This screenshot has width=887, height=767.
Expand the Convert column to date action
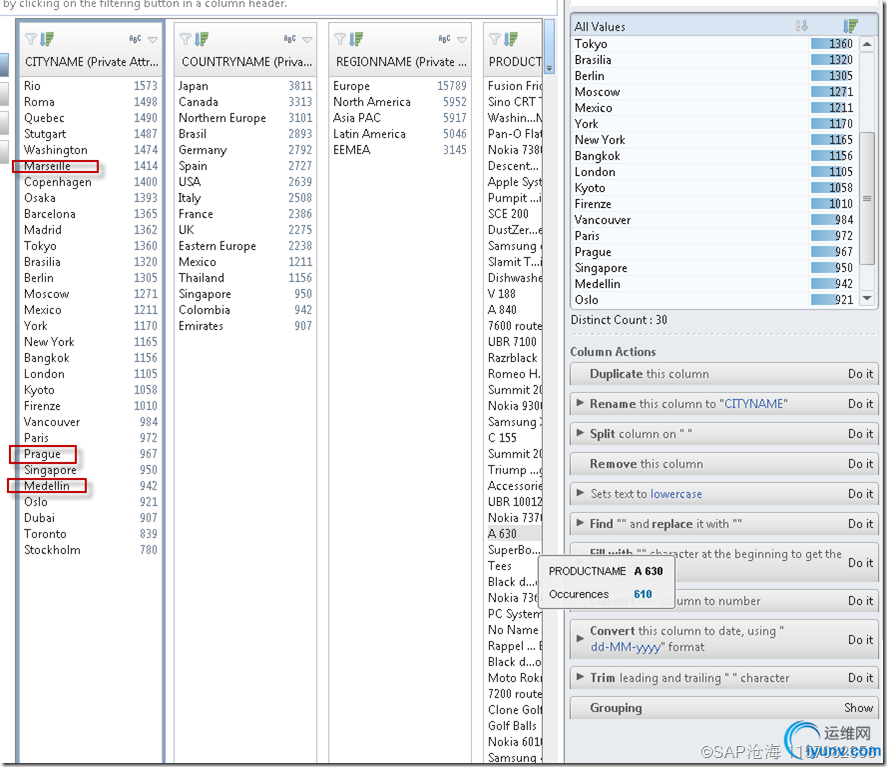tap(580, 639)
